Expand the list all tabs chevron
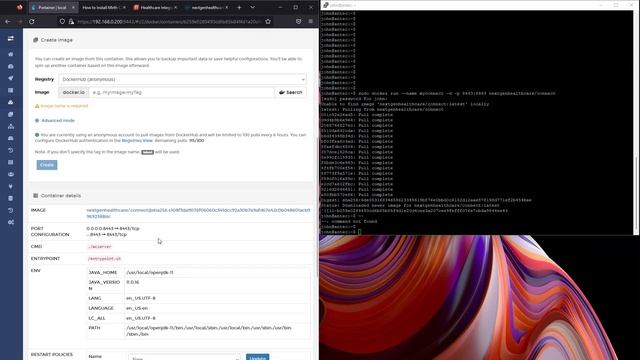Image resolution: width=640 pixels, height=360 pixels. tap(253, 7)
